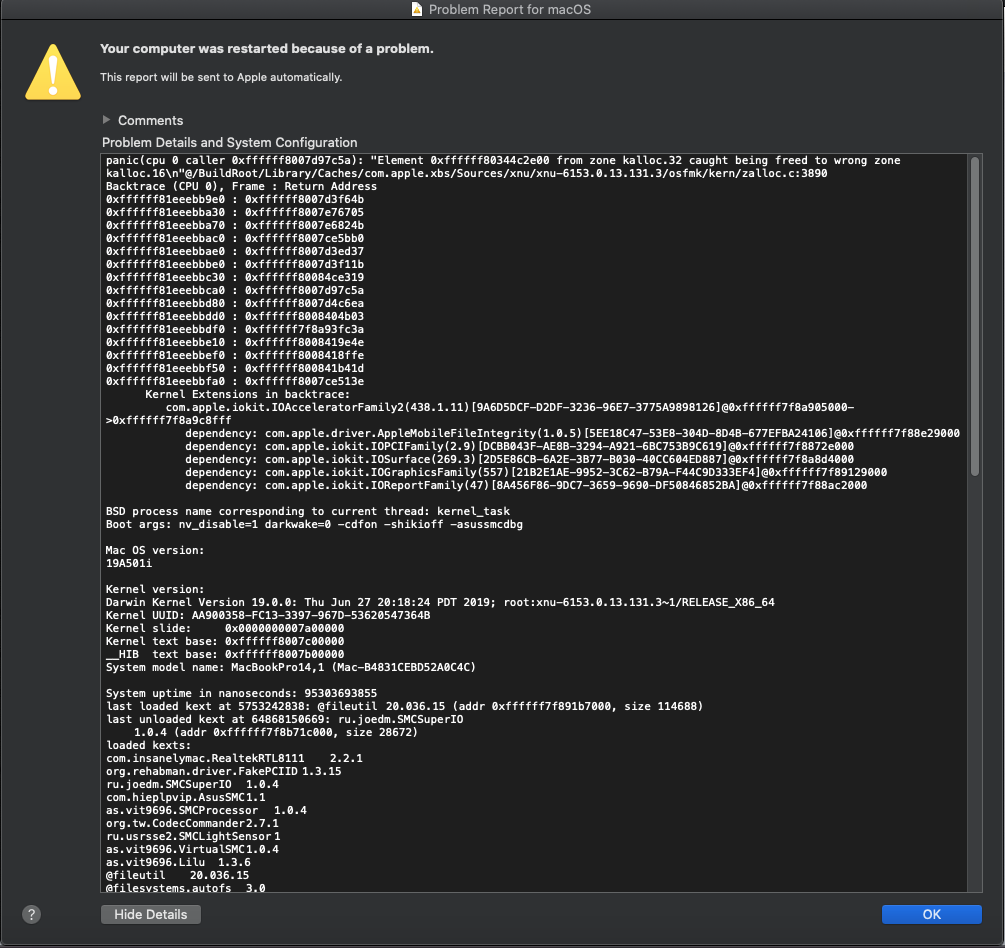
Task: Open help with the question mark button
Action: click(31, 914)
